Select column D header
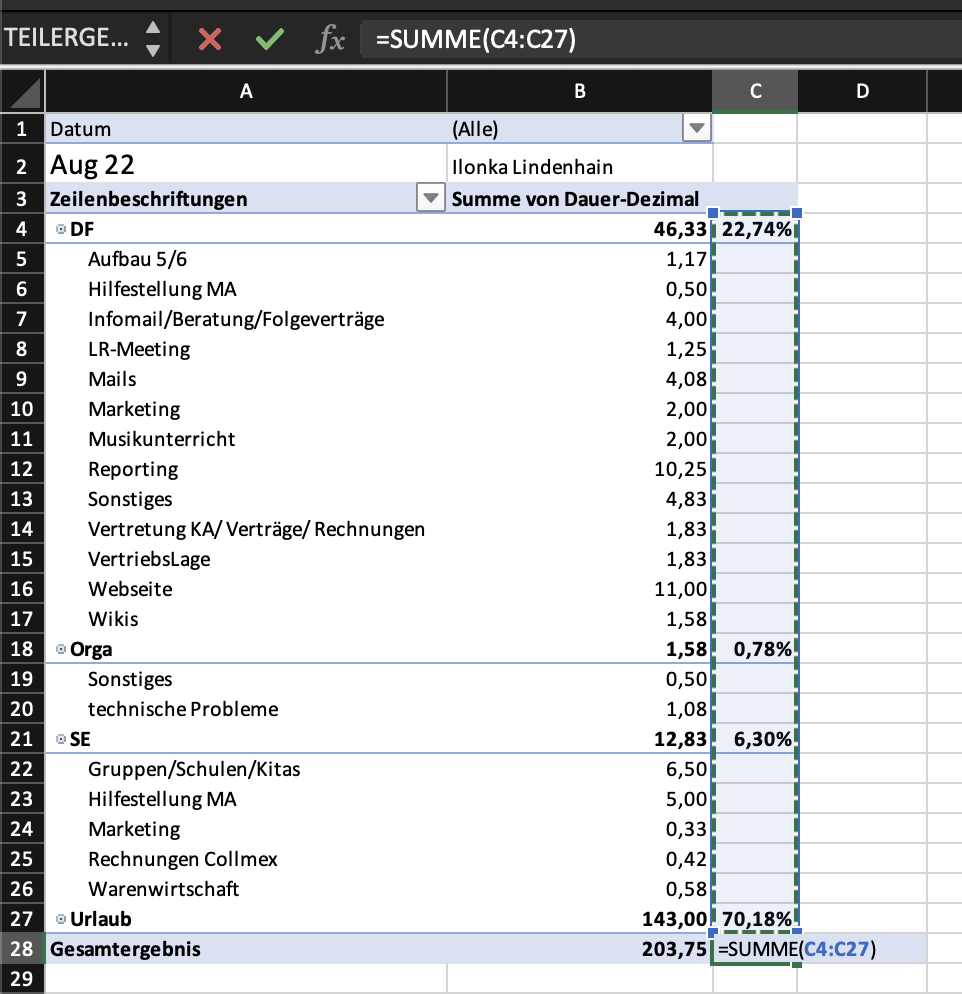This screenshot has height=994, width=962. (x=862, y=91)
